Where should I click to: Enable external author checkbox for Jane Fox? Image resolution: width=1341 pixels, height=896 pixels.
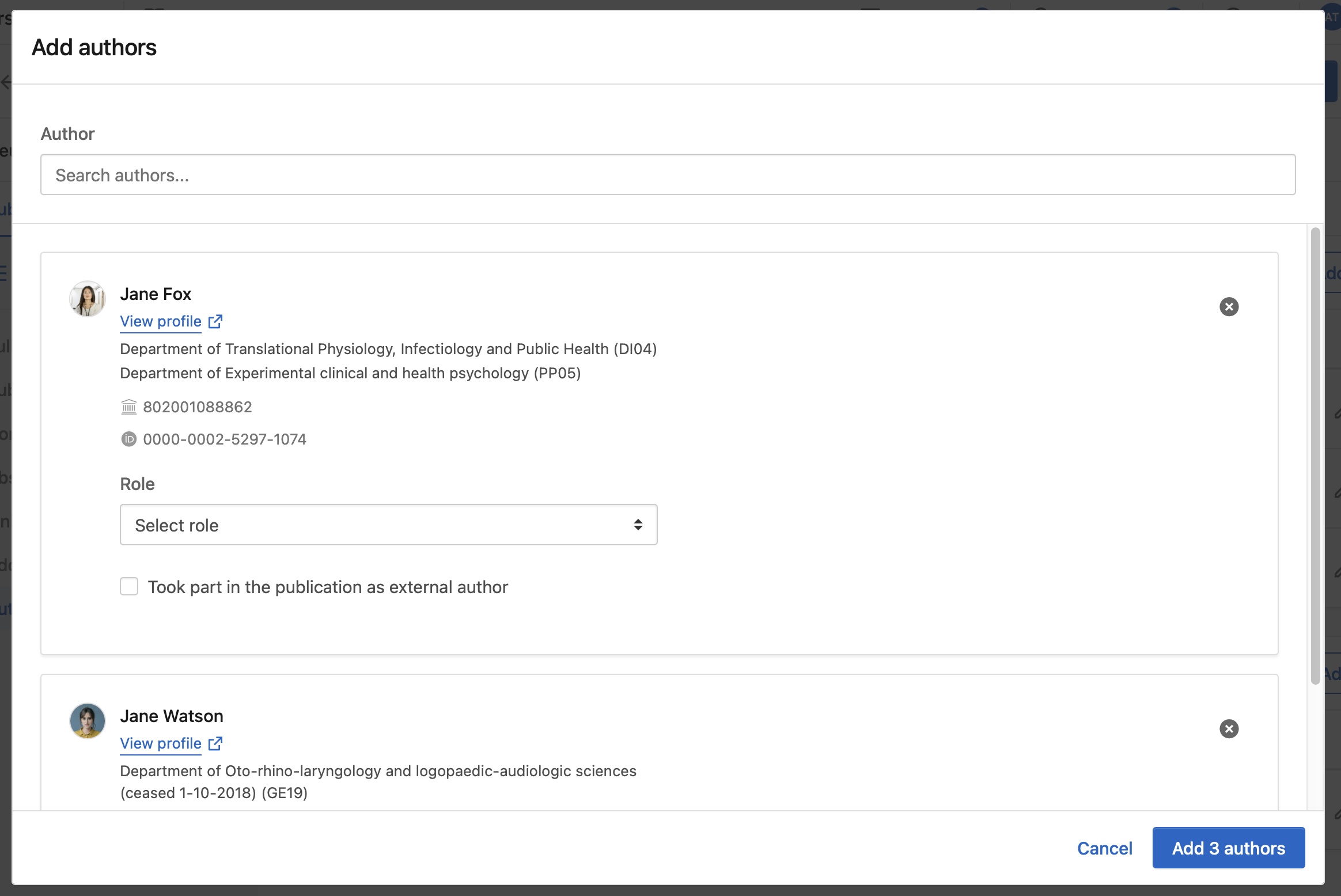tap(129, 587)
